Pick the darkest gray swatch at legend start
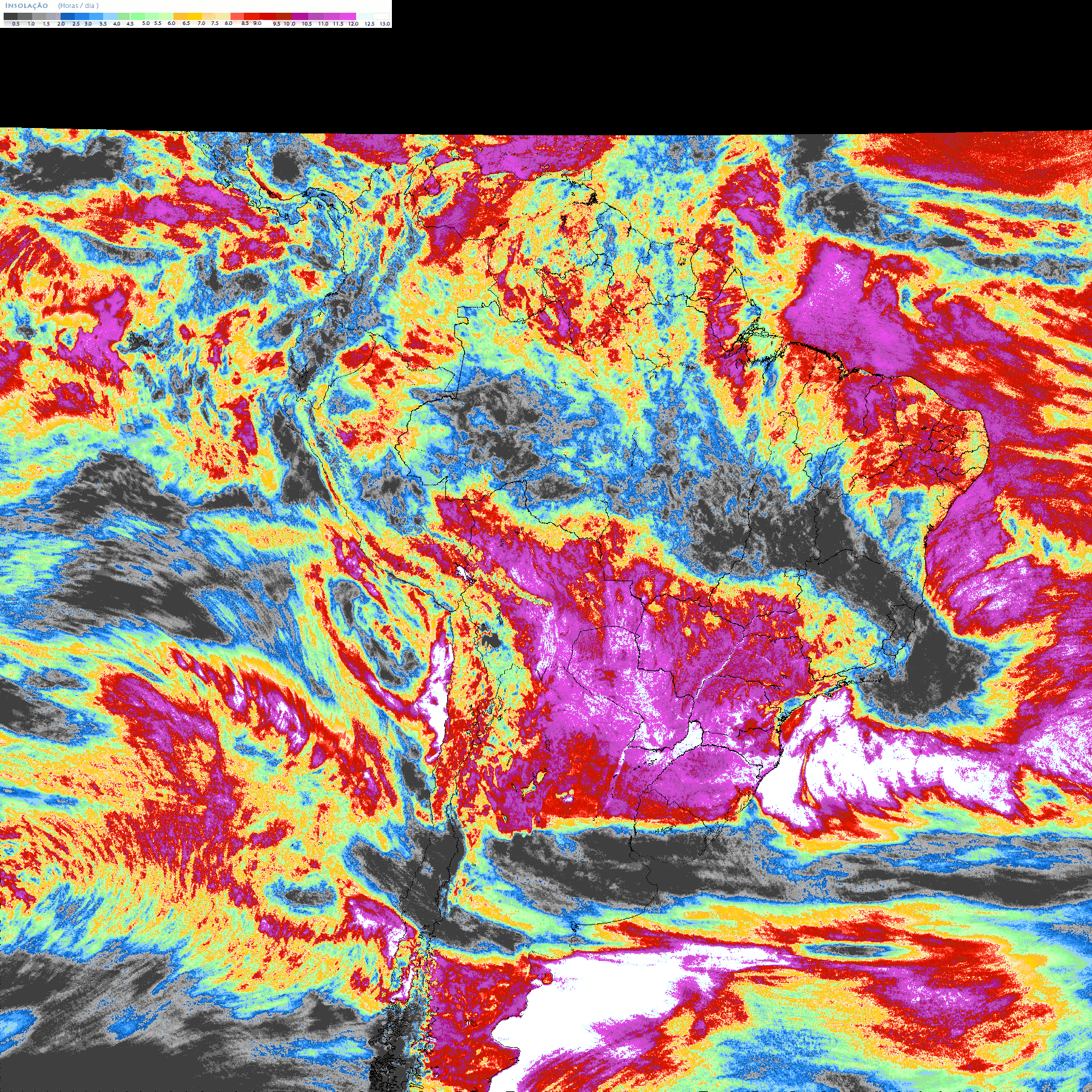Image resolution: width=1092 pixels, height=1092 pixels. tap(10, 16)
